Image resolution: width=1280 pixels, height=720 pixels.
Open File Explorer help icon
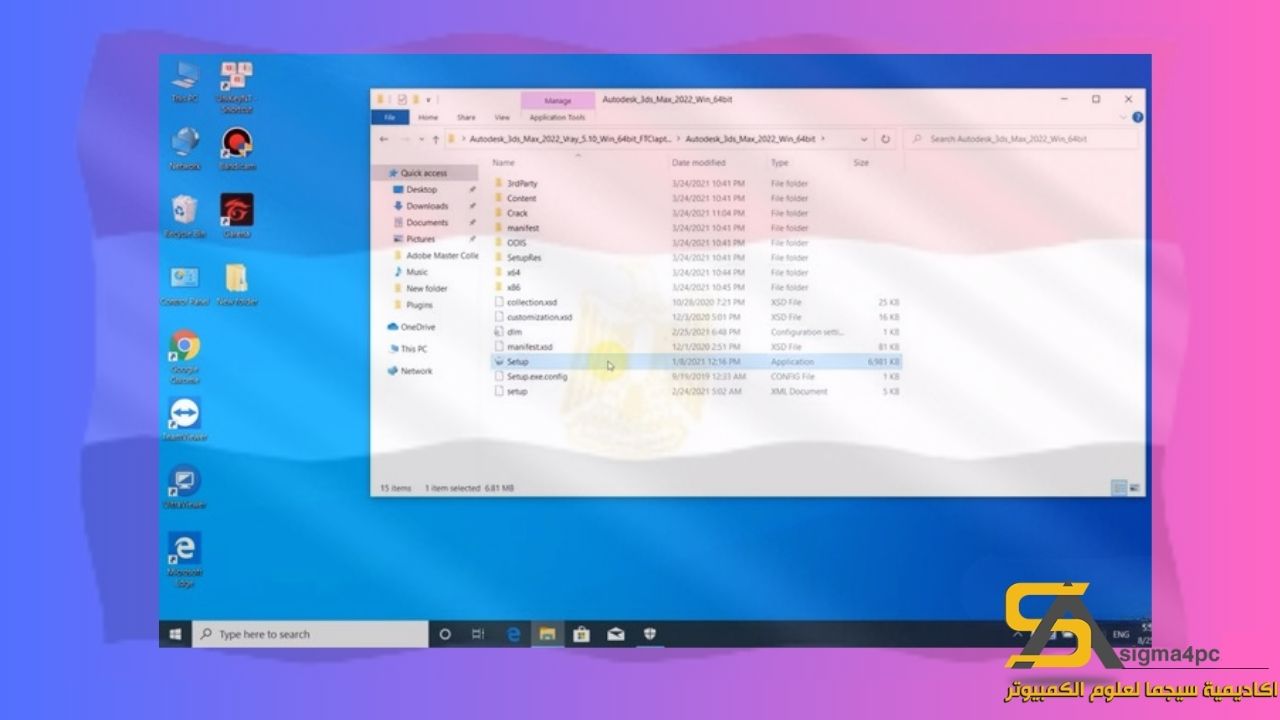1138,117
